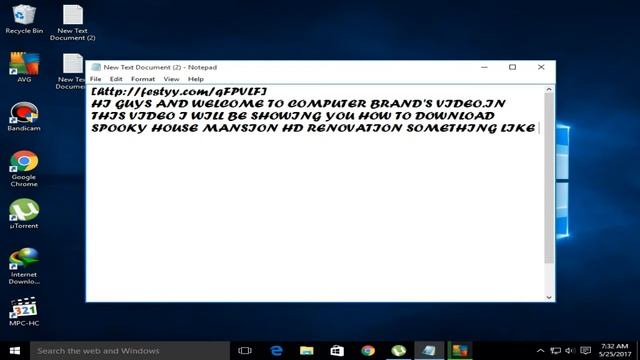Click the line starting 'HI GUYS AND WELCOME'
The height and width of the screenshot is (360, 640).
point(298,104)
